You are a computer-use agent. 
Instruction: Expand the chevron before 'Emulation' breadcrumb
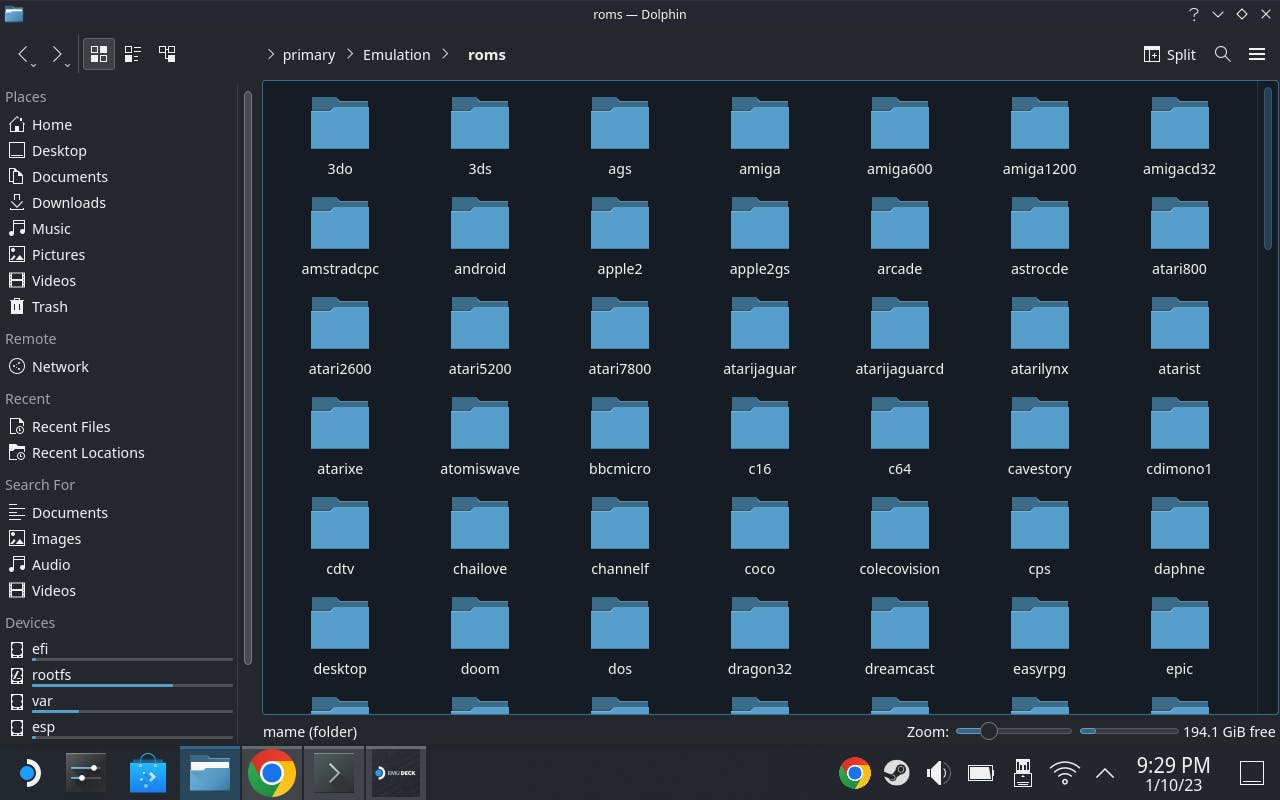tap(350, 55)
